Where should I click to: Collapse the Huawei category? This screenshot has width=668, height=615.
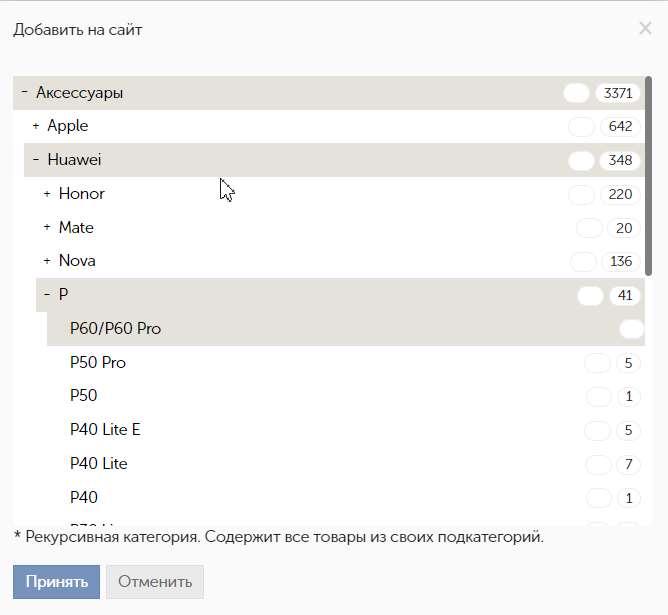pos(35,160)
